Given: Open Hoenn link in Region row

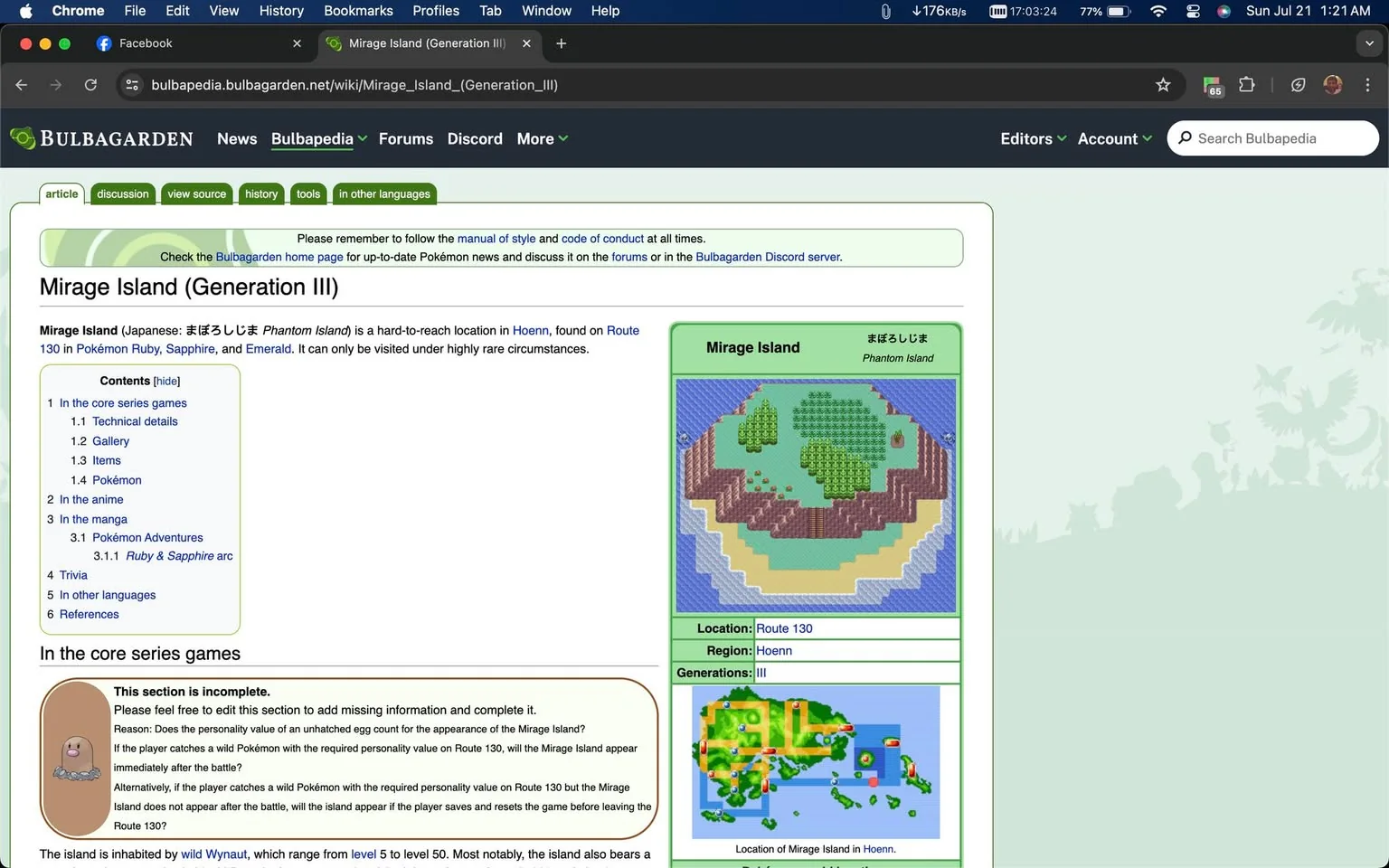Looking at the screenshot, I should click(x=774, y=651).
